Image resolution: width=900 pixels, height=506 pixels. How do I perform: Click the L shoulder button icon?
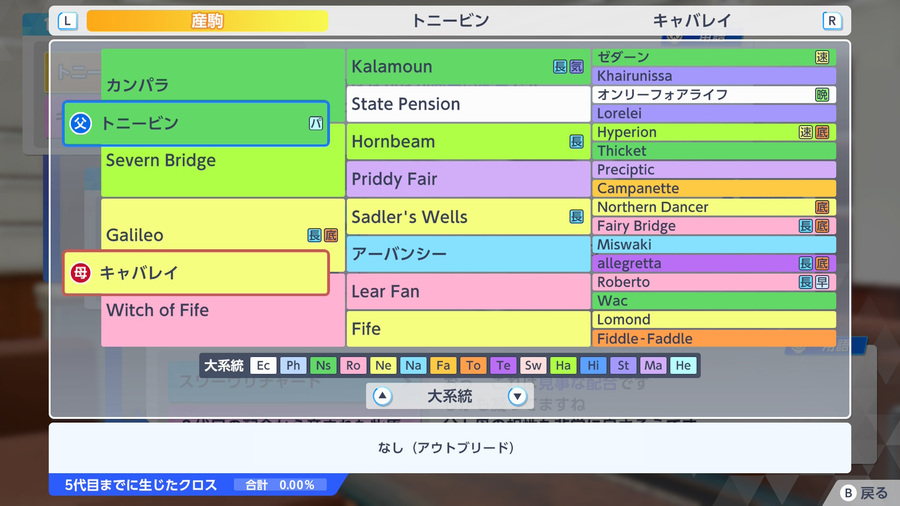[x=67, y=21]
